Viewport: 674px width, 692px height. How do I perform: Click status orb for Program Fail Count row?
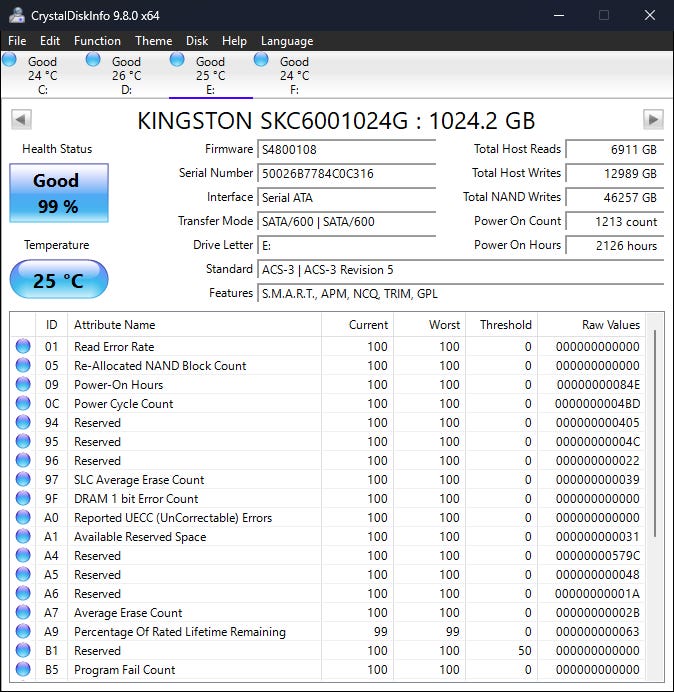tap(23, 670)
